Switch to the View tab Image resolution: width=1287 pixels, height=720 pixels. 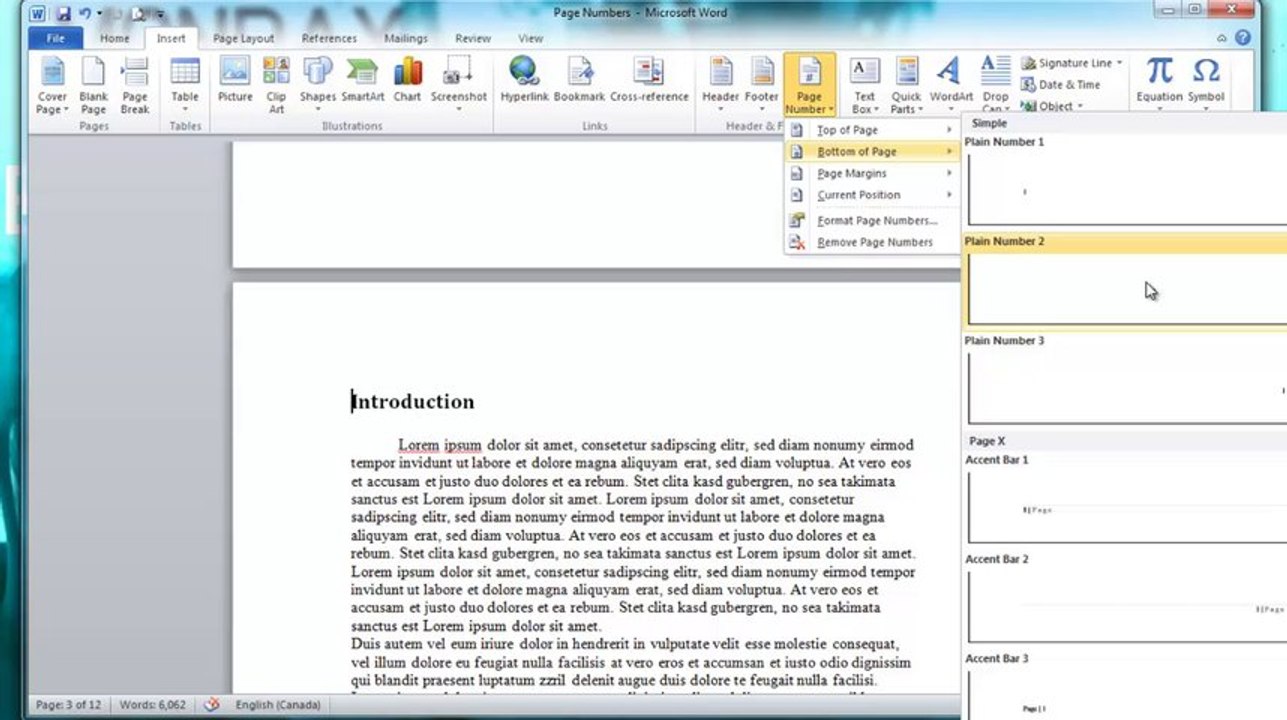tap(531, 38)
